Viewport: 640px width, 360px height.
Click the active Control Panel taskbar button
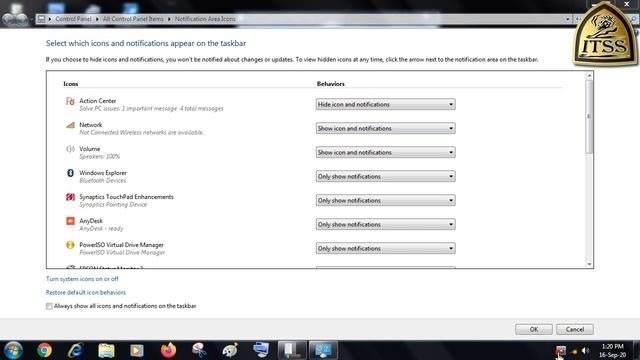323,350
